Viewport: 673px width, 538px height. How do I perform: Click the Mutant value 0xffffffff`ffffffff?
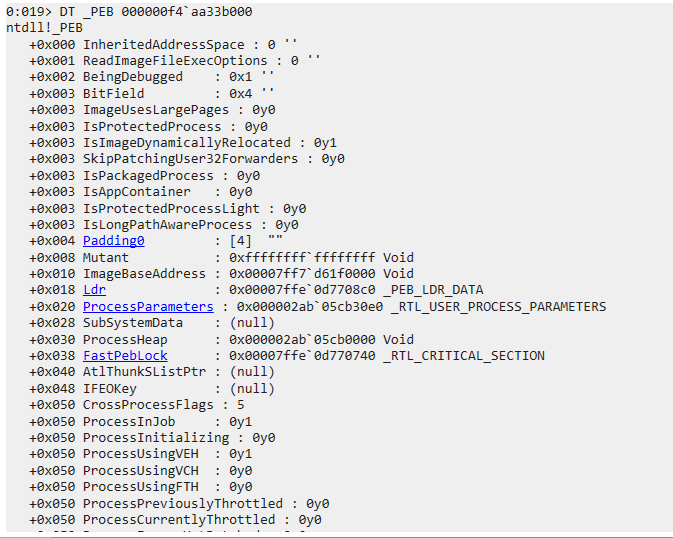click(302, 257)
